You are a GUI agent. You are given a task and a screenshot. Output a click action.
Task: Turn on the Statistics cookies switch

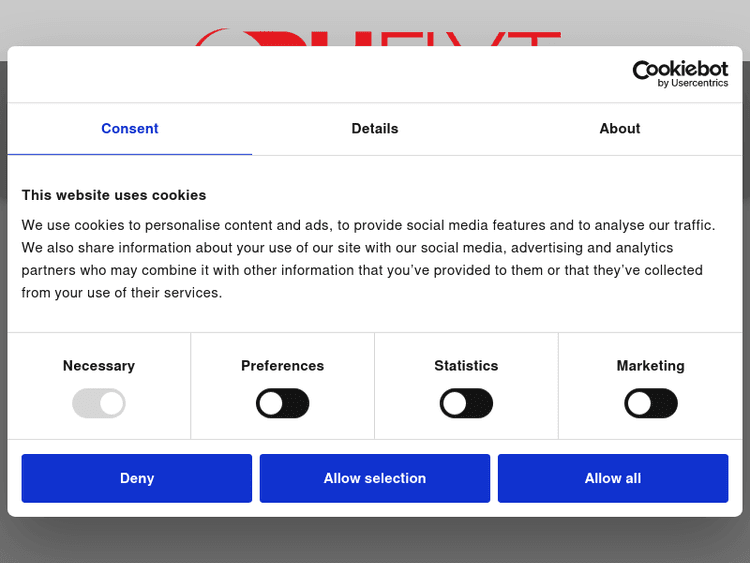(466, 404)
